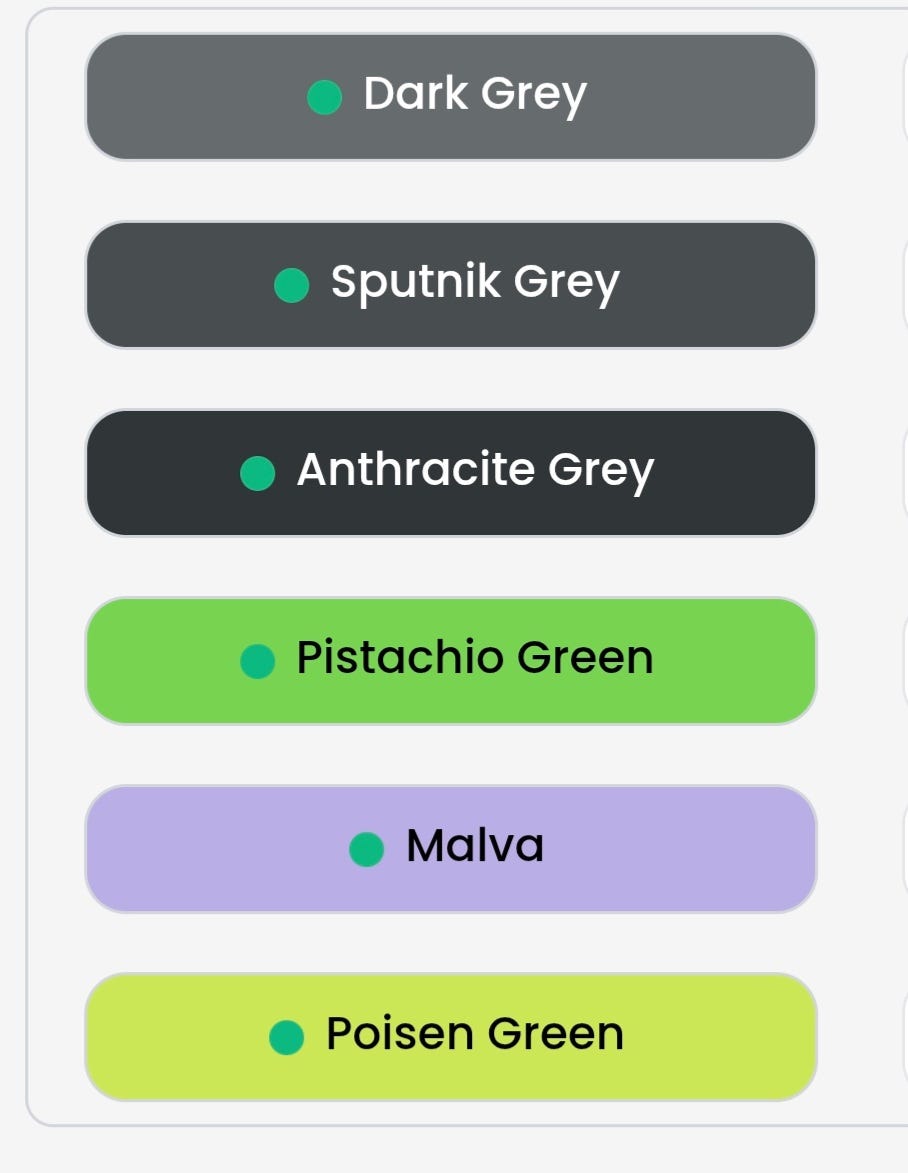The height and width of the screenshot is (1173, 908).
Task: Click the "Dark Grey" text label
Action: [x=474, y=95]
